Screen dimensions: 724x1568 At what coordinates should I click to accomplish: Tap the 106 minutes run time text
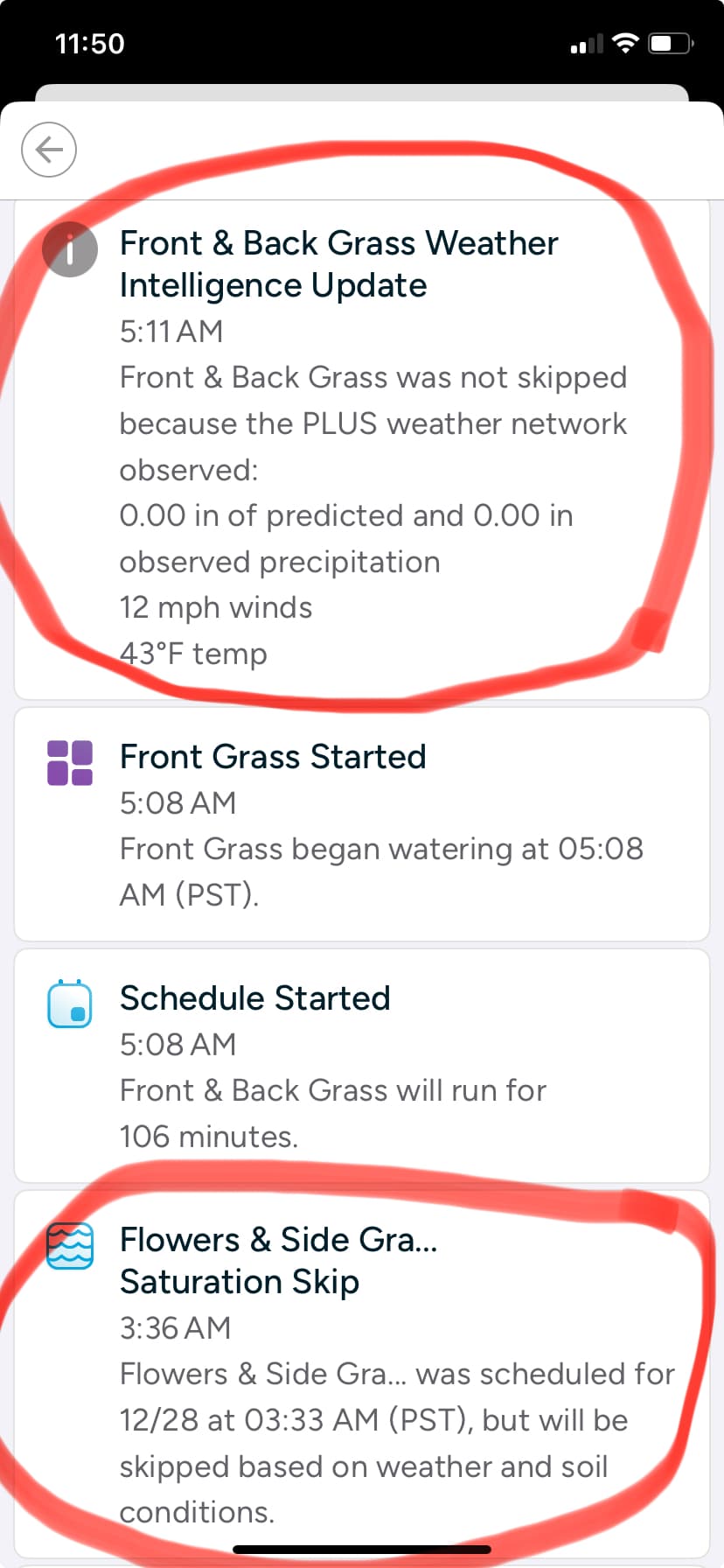pos(209,1137)
